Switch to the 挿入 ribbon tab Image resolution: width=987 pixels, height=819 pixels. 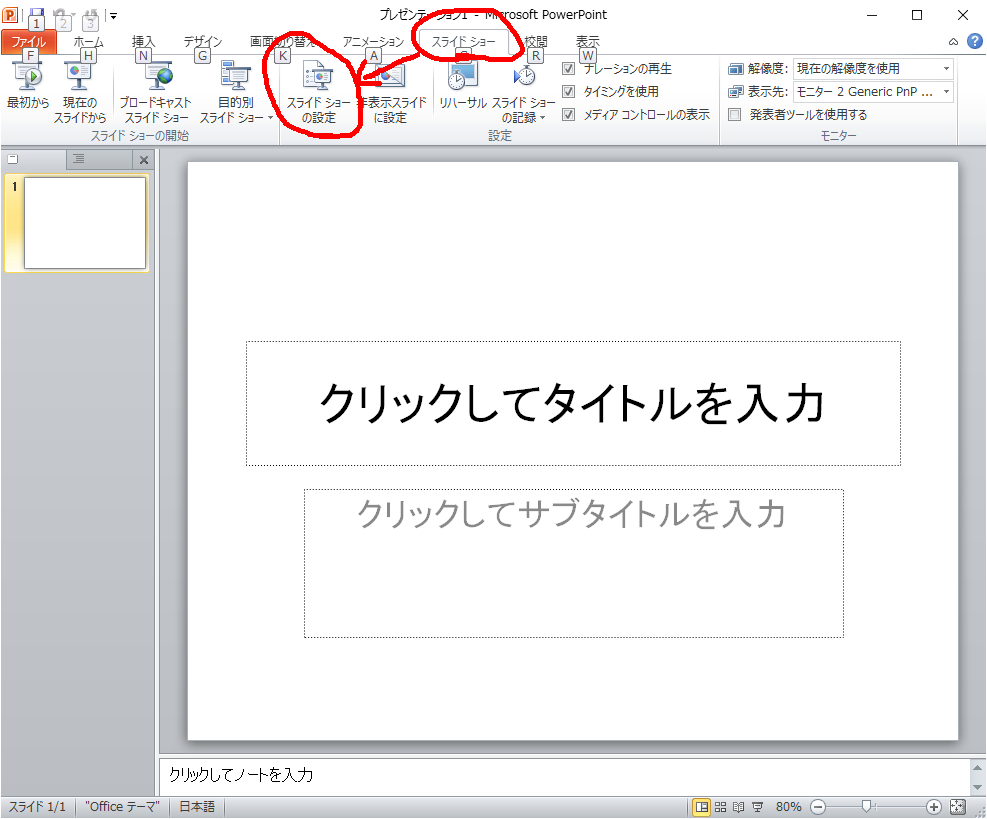click(144, 42)
